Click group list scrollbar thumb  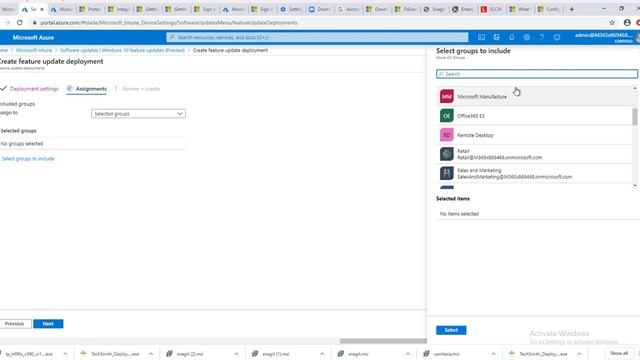(x=635, y=117)
